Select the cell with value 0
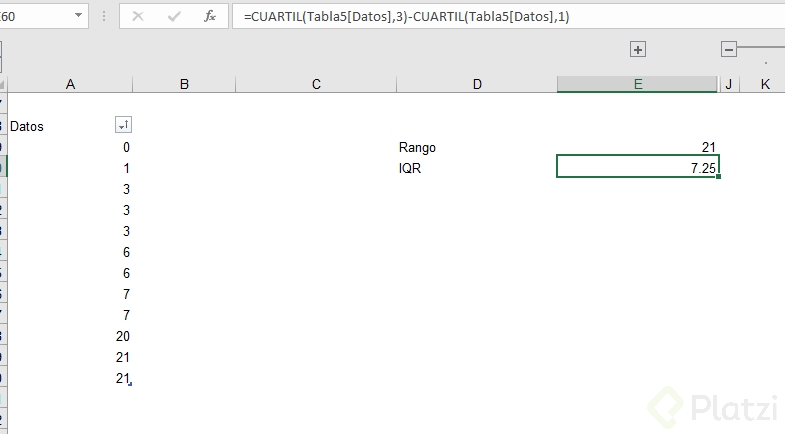 [70, 147]
